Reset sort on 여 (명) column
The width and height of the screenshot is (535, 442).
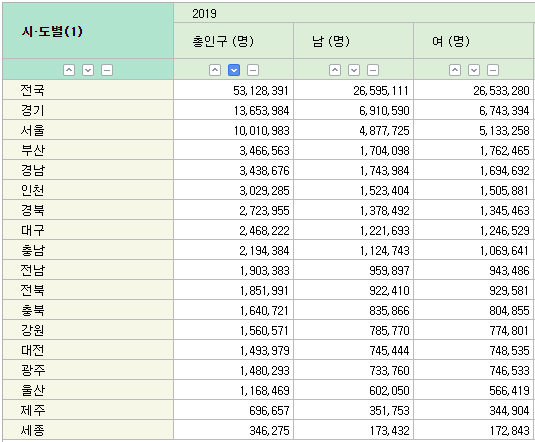(x=493, y=70)
